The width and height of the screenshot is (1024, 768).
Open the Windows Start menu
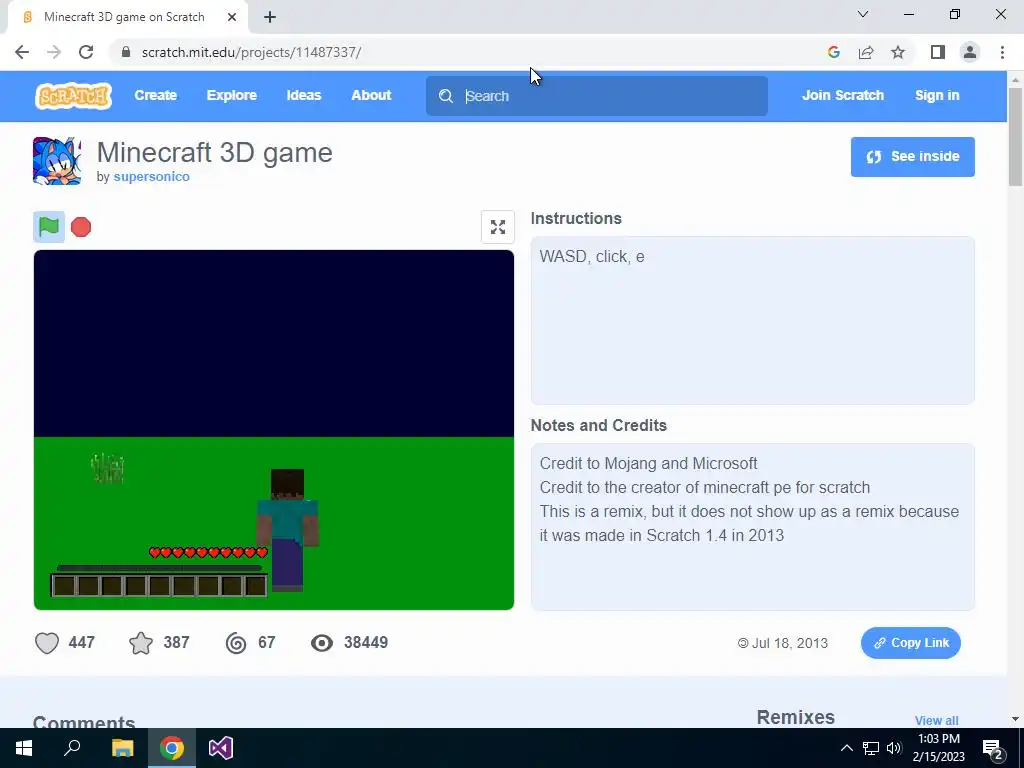tap(24, 748)
